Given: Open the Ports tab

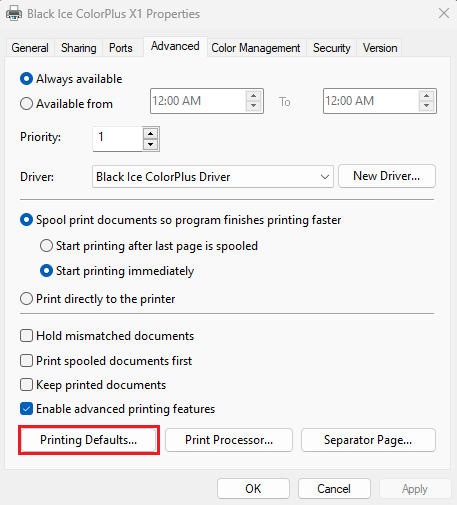Looking at the screenshot, I should point(121,48).
